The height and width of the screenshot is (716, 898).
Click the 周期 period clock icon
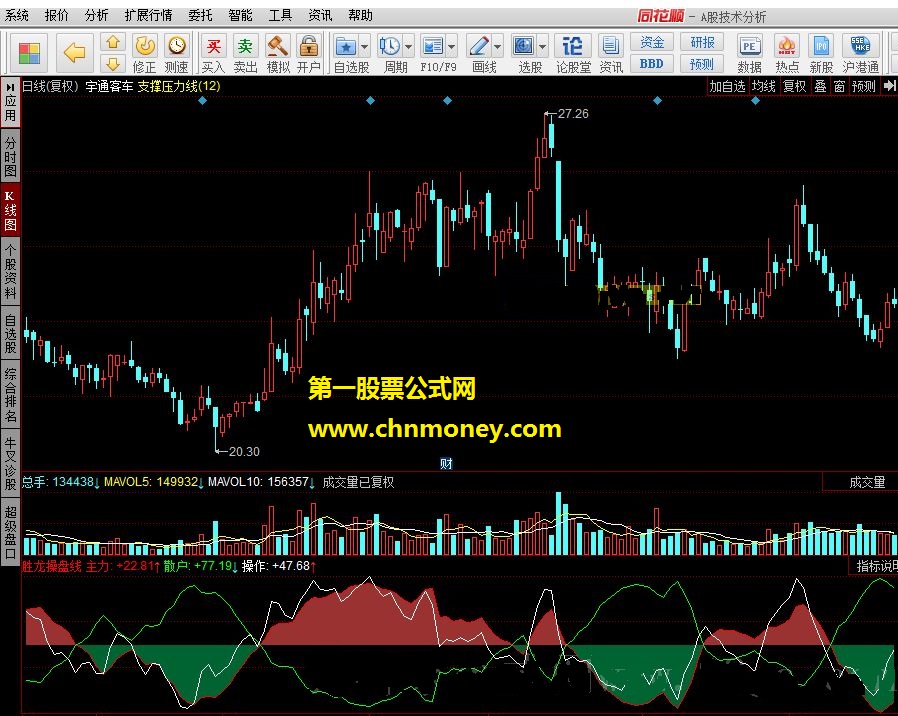pos(390,47)
